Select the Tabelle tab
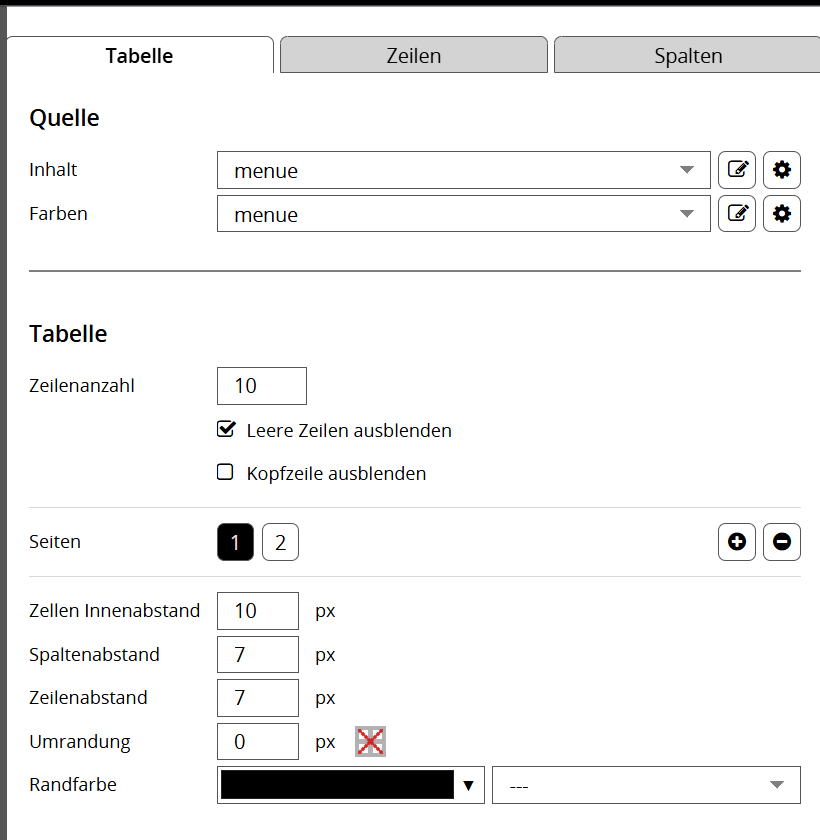 [140, 56]
